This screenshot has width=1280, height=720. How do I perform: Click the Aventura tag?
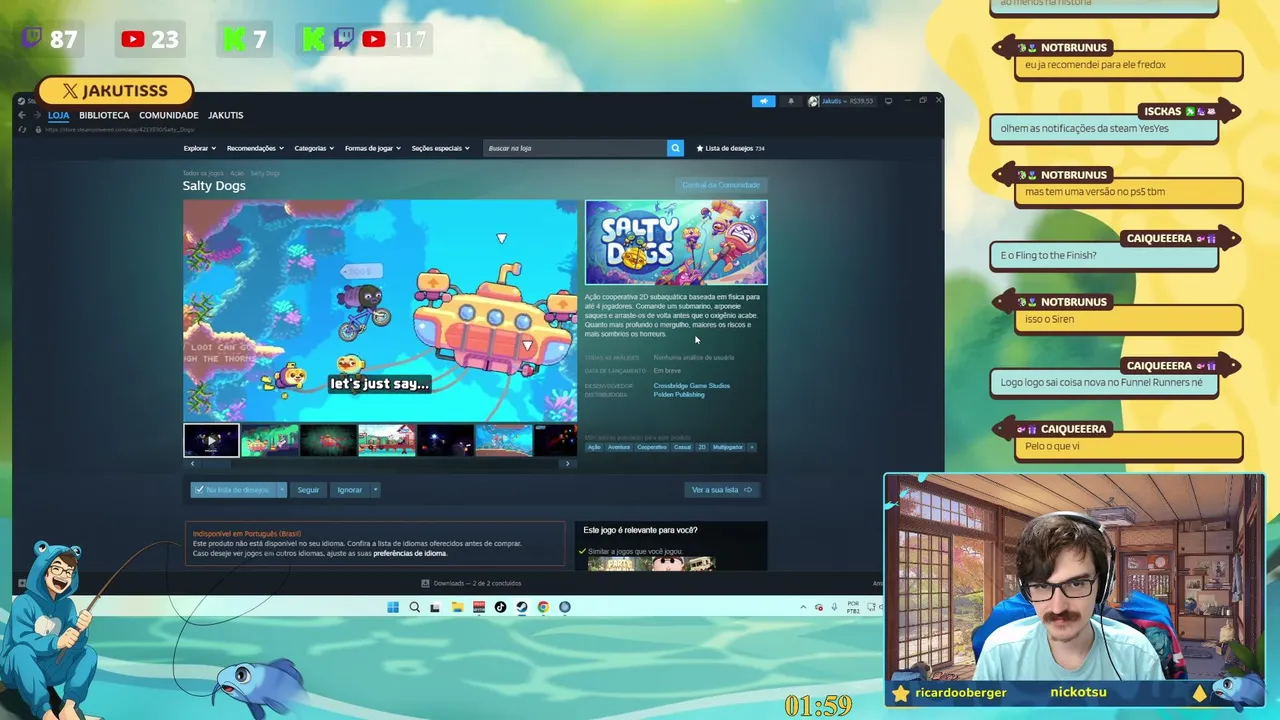[x=619, y=447]
